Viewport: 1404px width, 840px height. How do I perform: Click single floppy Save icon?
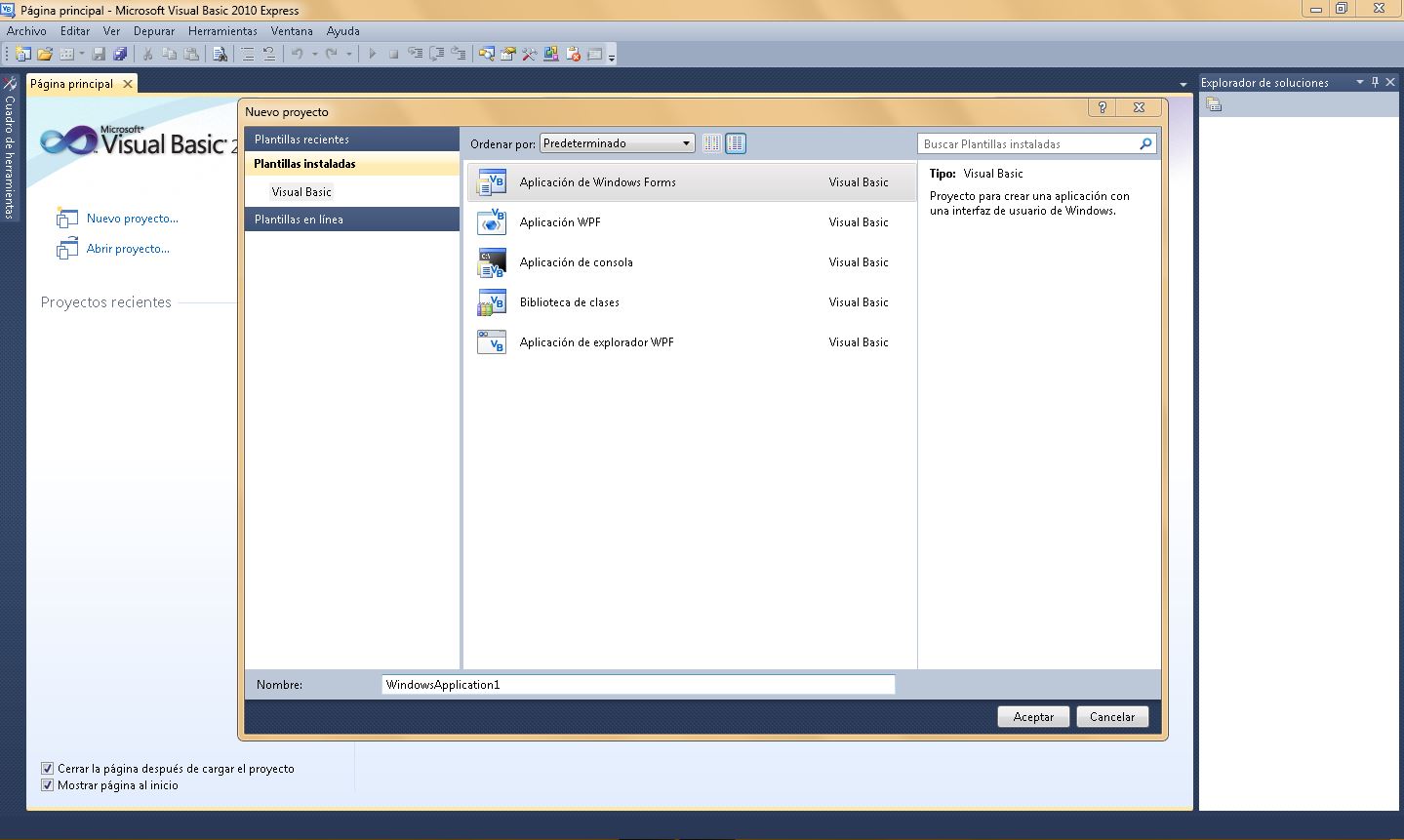(99, 55)
